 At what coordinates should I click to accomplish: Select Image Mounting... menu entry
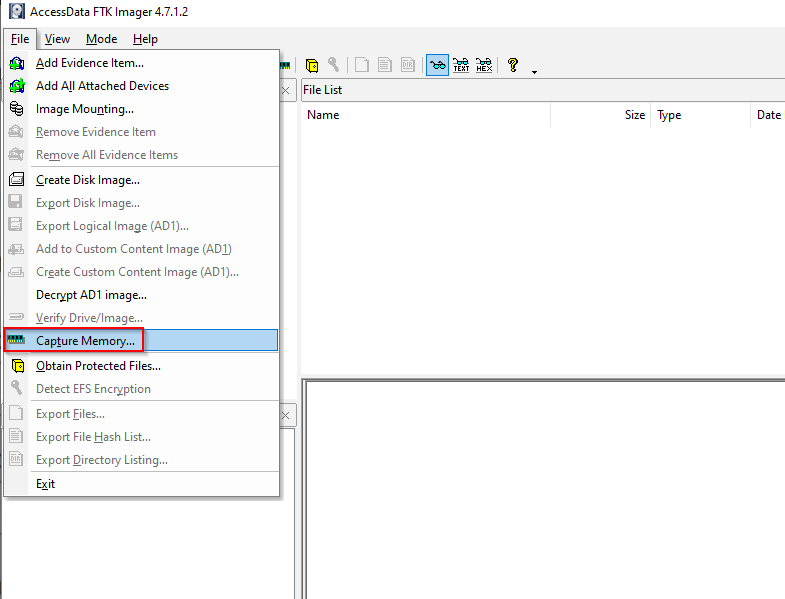point(141,109)
